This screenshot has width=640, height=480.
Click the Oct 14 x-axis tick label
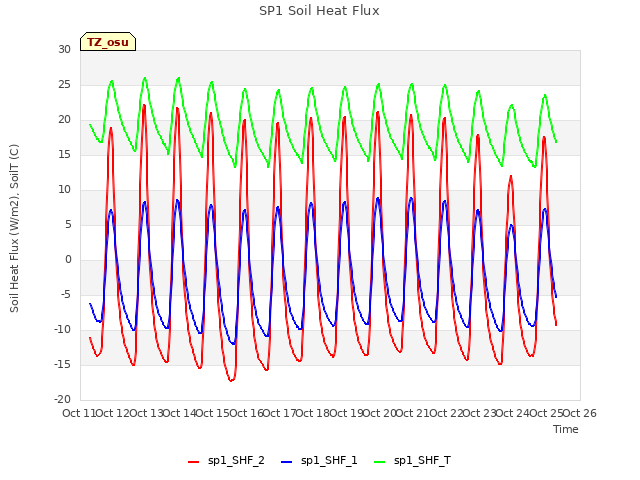pos(179,413)
